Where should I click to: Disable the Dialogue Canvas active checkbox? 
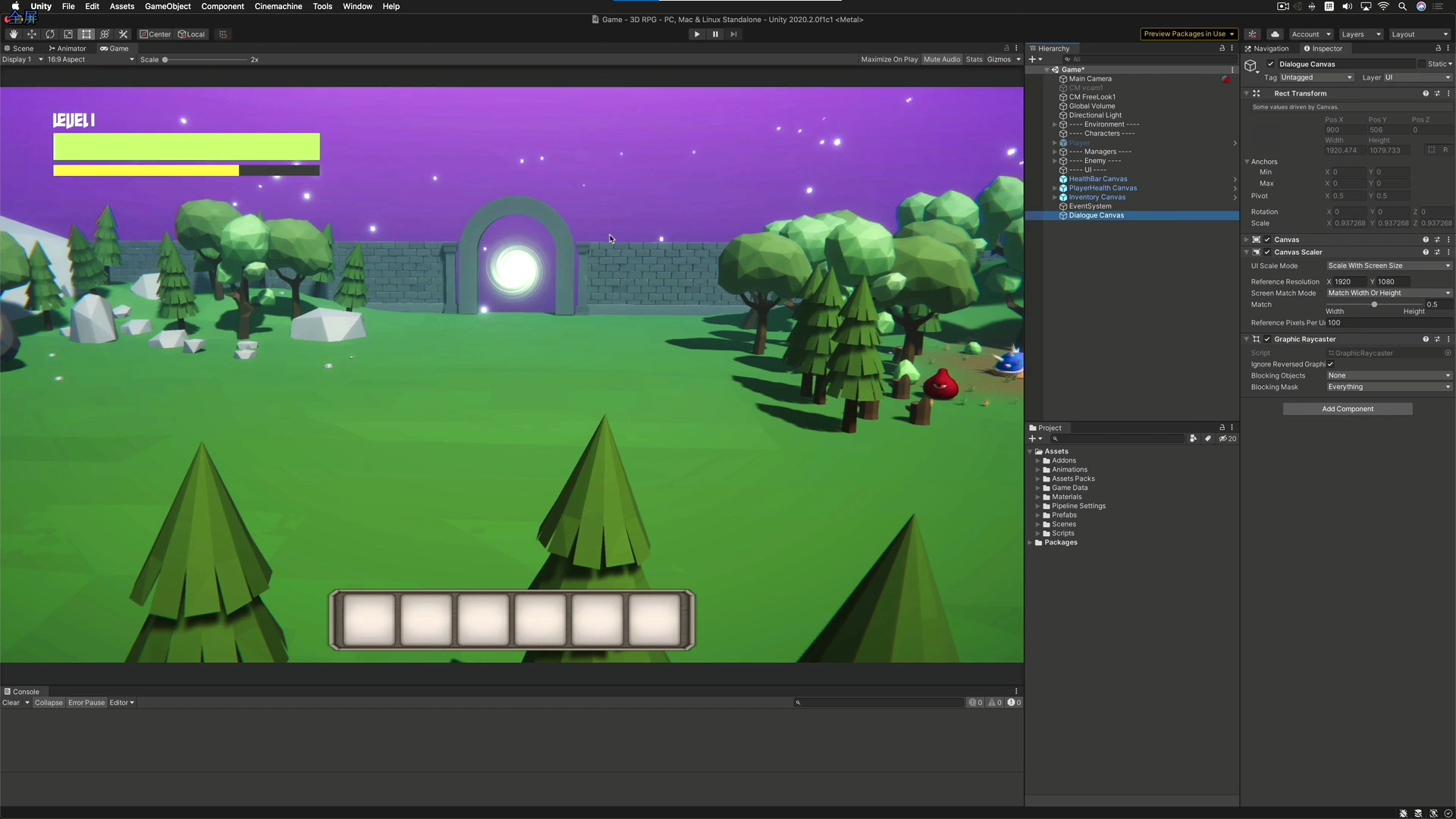[1271, 64]
